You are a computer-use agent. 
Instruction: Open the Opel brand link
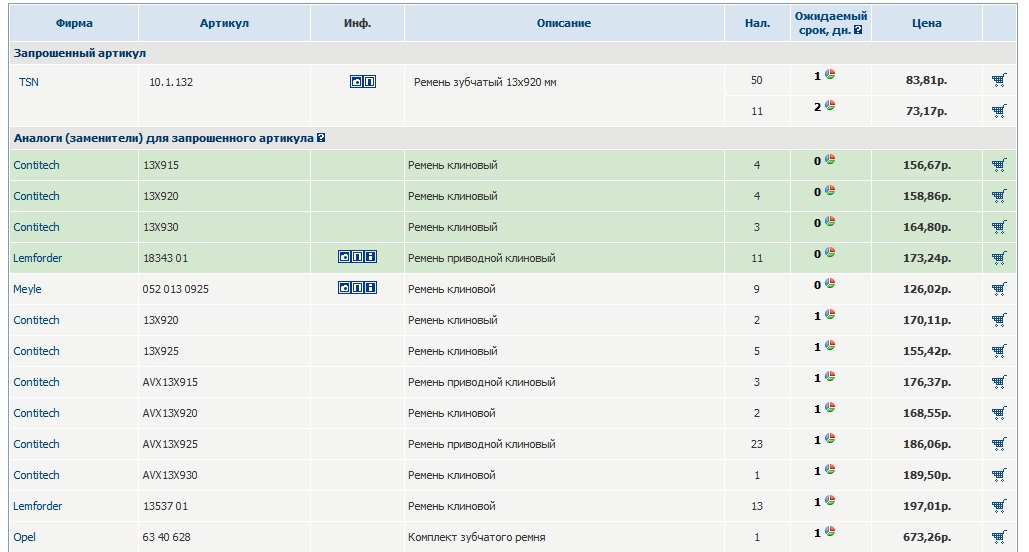(24, 537)
